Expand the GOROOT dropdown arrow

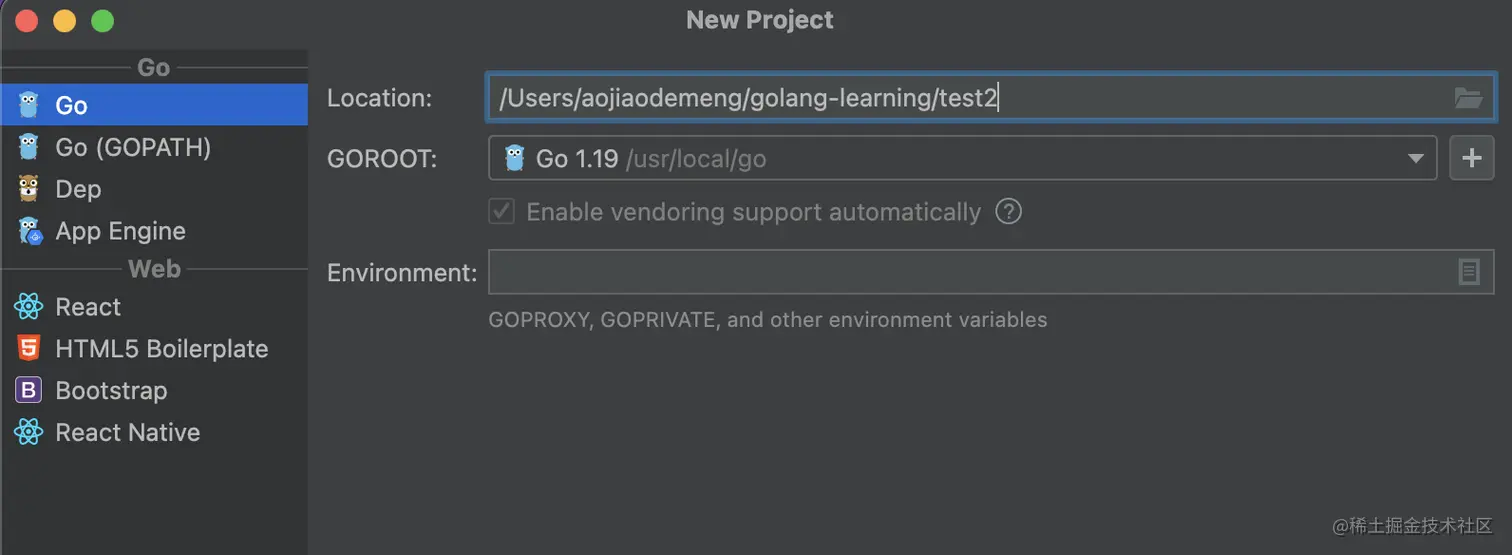(1415, 158)
